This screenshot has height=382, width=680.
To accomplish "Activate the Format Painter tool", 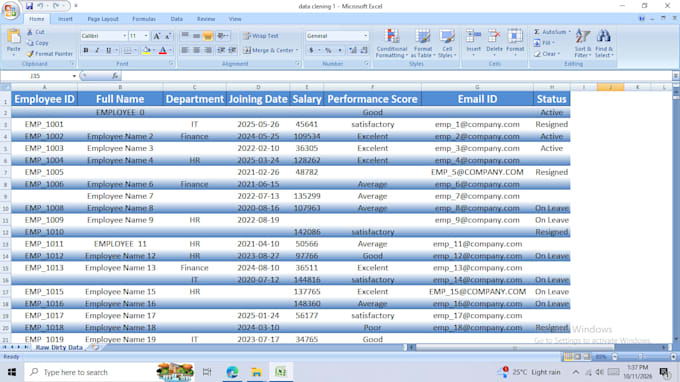I will point(49,54).
